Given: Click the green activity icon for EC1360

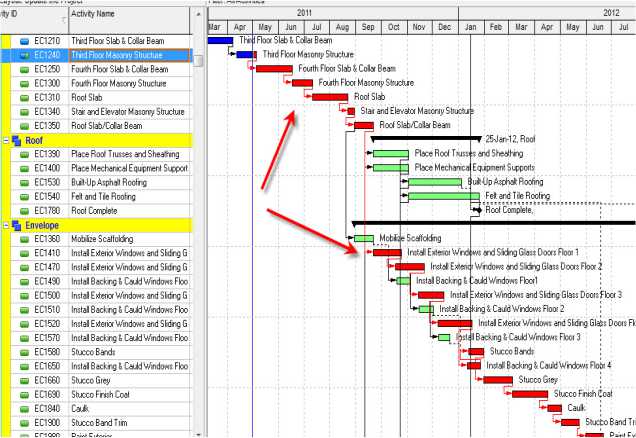Looking at the screenshot, I should click(x=25, y=240).
